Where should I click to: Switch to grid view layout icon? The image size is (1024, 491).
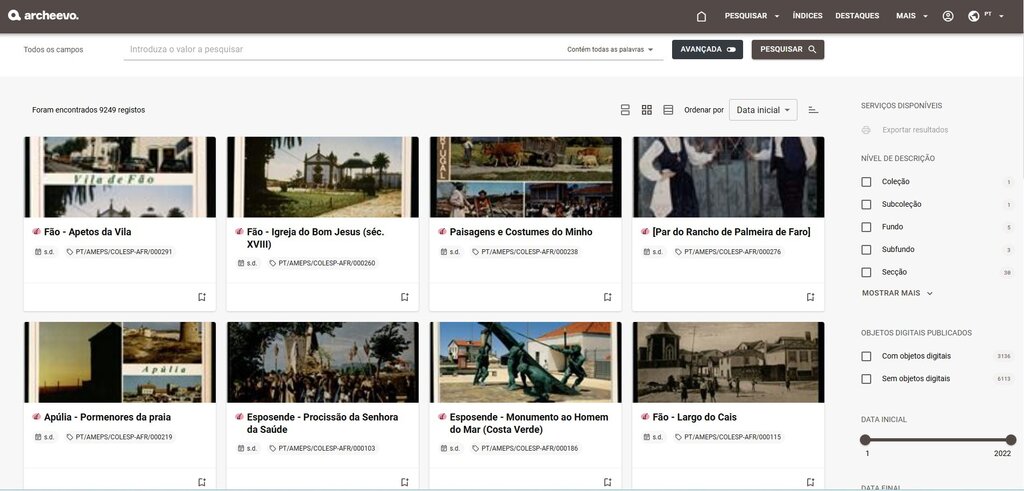tap(647, 110)
